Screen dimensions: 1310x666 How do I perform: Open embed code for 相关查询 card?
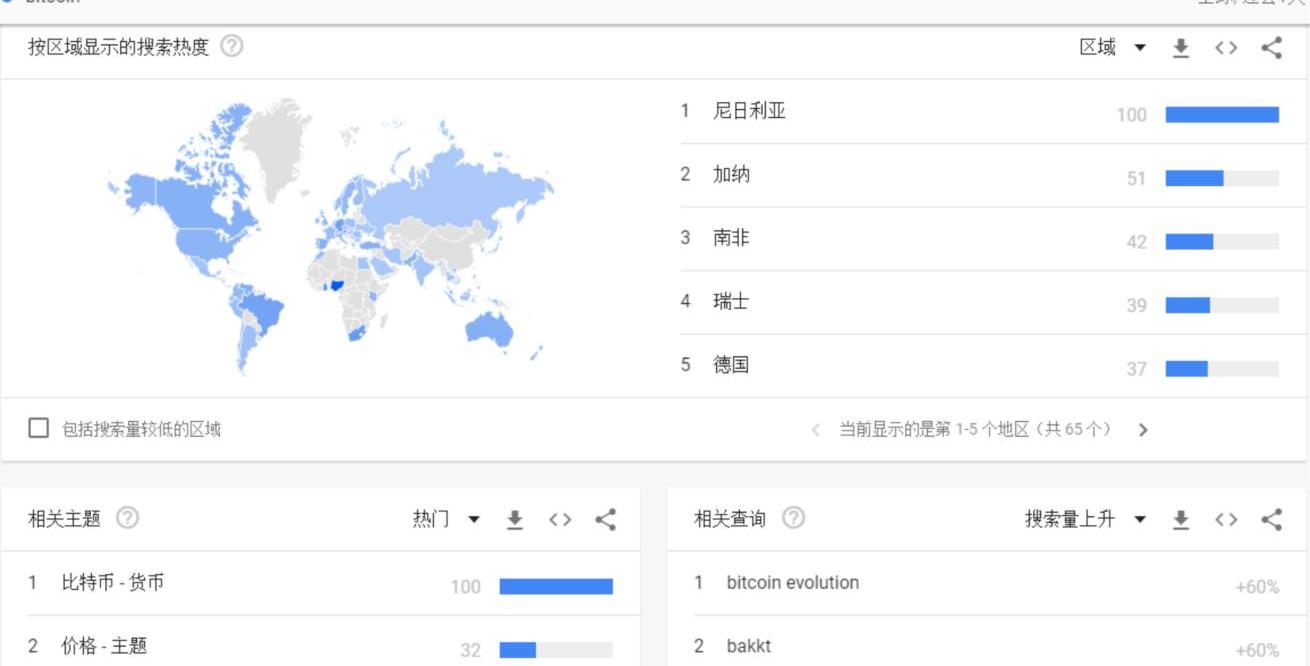pos(1226,519)
